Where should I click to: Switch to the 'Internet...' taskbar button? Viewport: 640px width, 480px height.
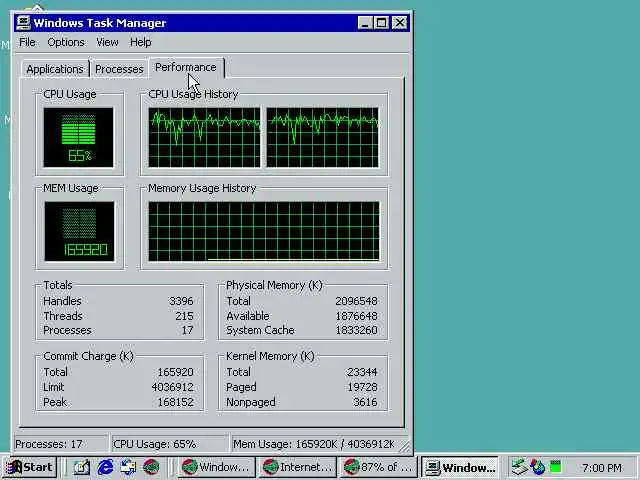point(296,467)
